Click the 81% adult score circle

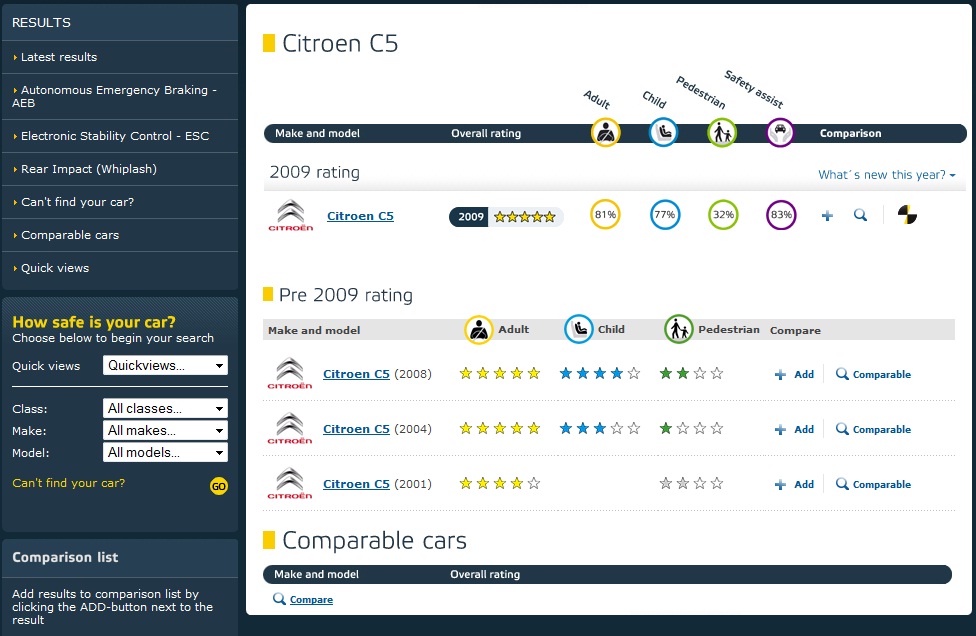[605, 215]
